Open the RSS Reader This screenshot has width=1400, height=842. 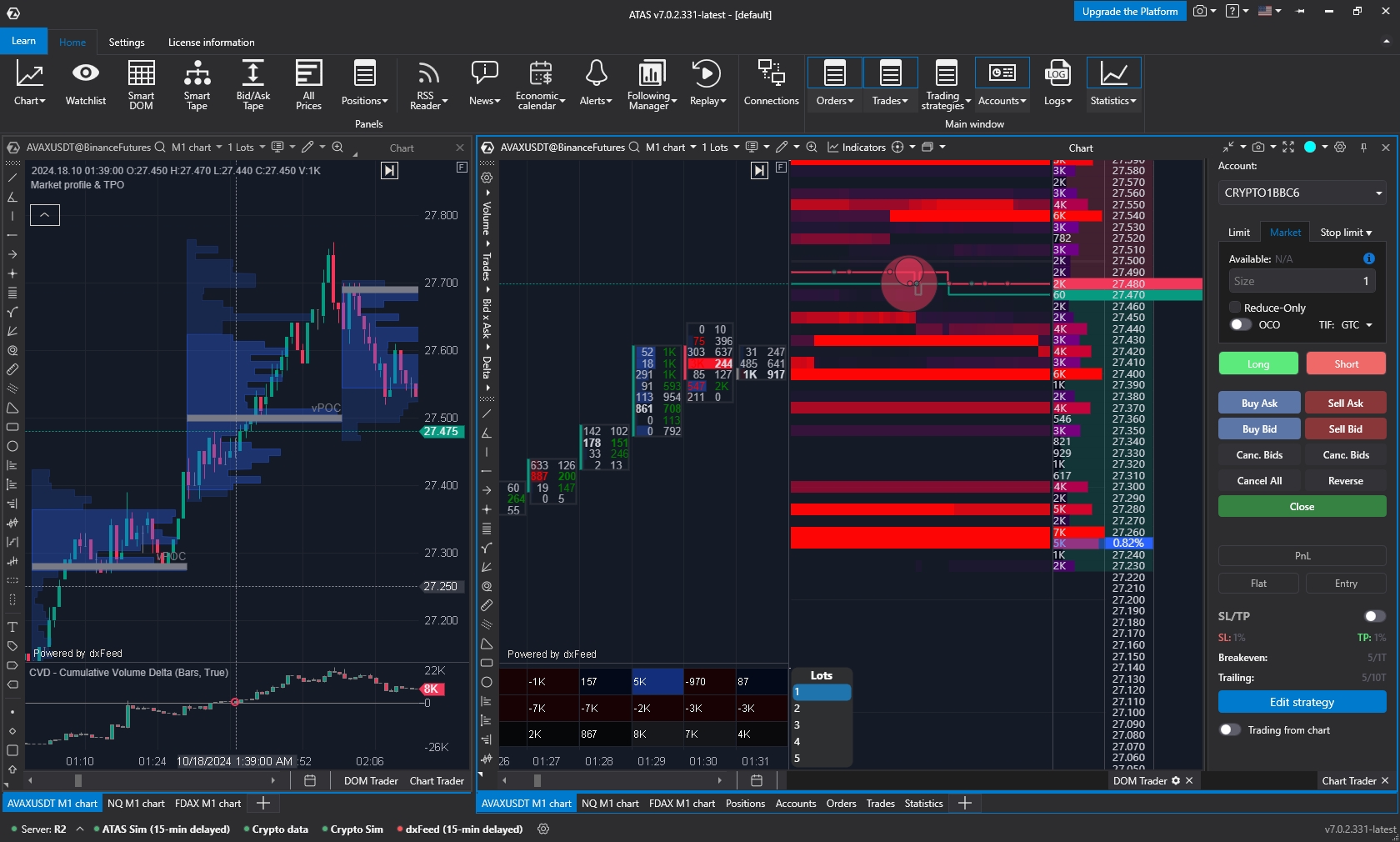pos(428,83)
